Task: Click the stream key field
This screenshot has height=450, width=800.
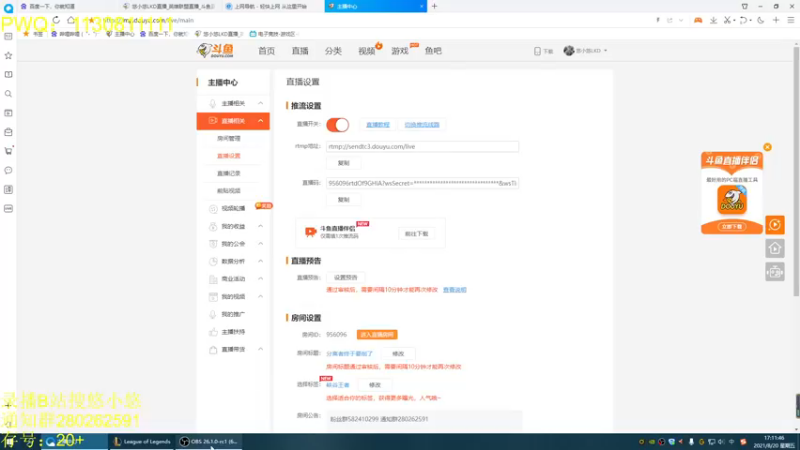Action: (422, 183)
